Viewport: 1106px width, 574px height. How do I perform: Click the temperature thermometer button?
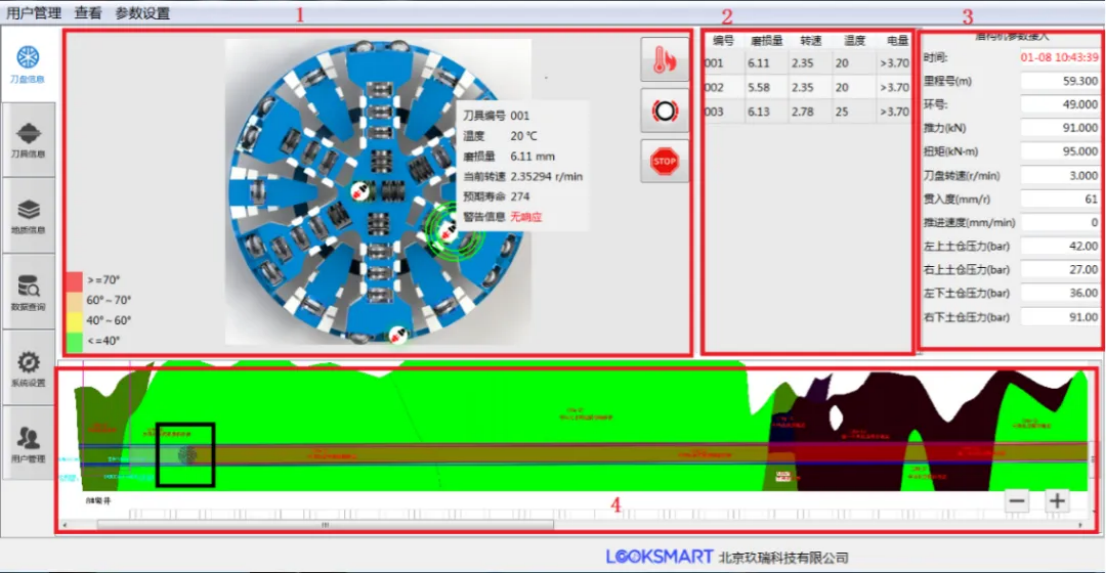(664, 60)
